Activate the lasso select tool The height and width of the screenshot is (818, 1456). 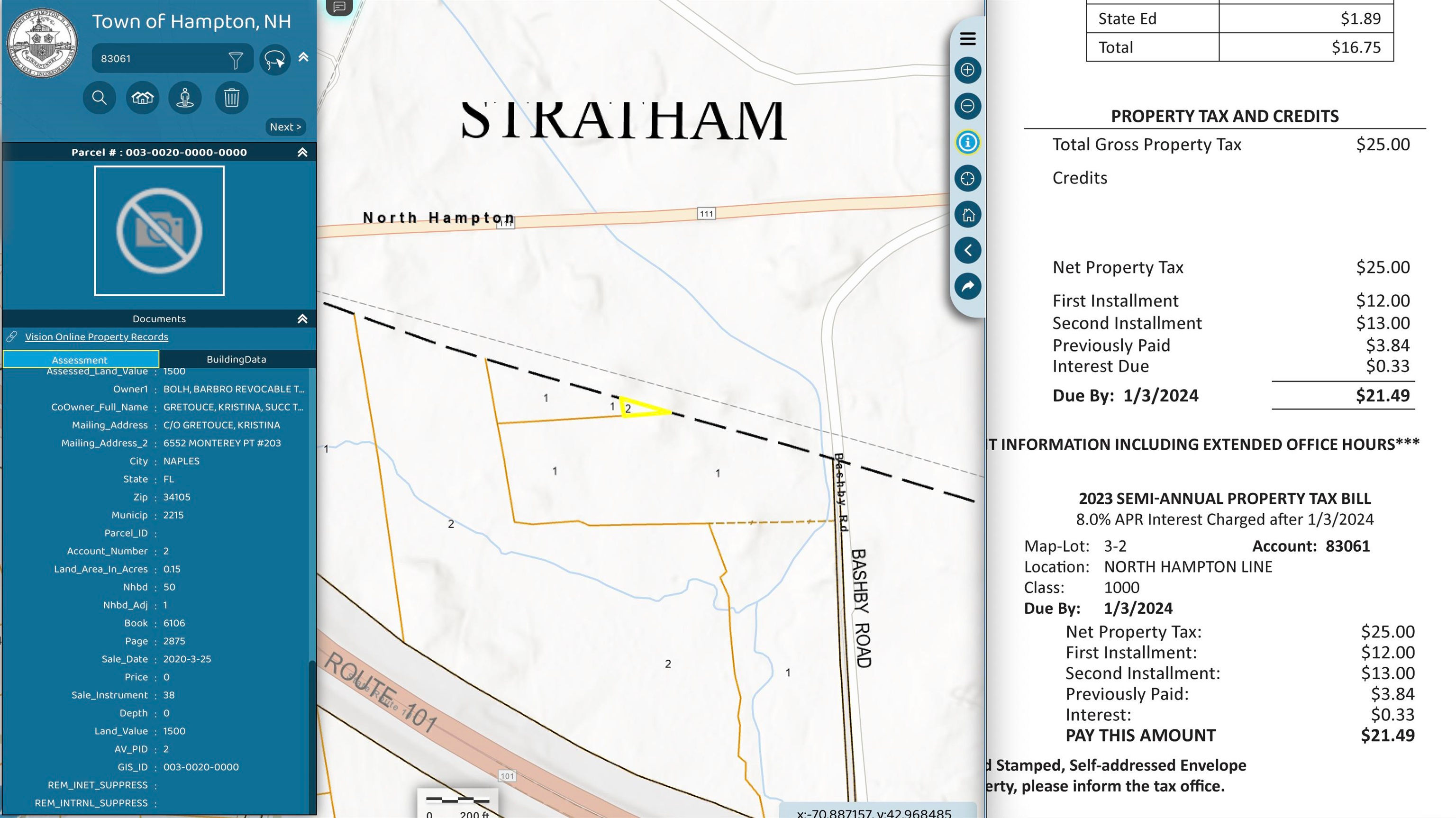pos(275,59)
